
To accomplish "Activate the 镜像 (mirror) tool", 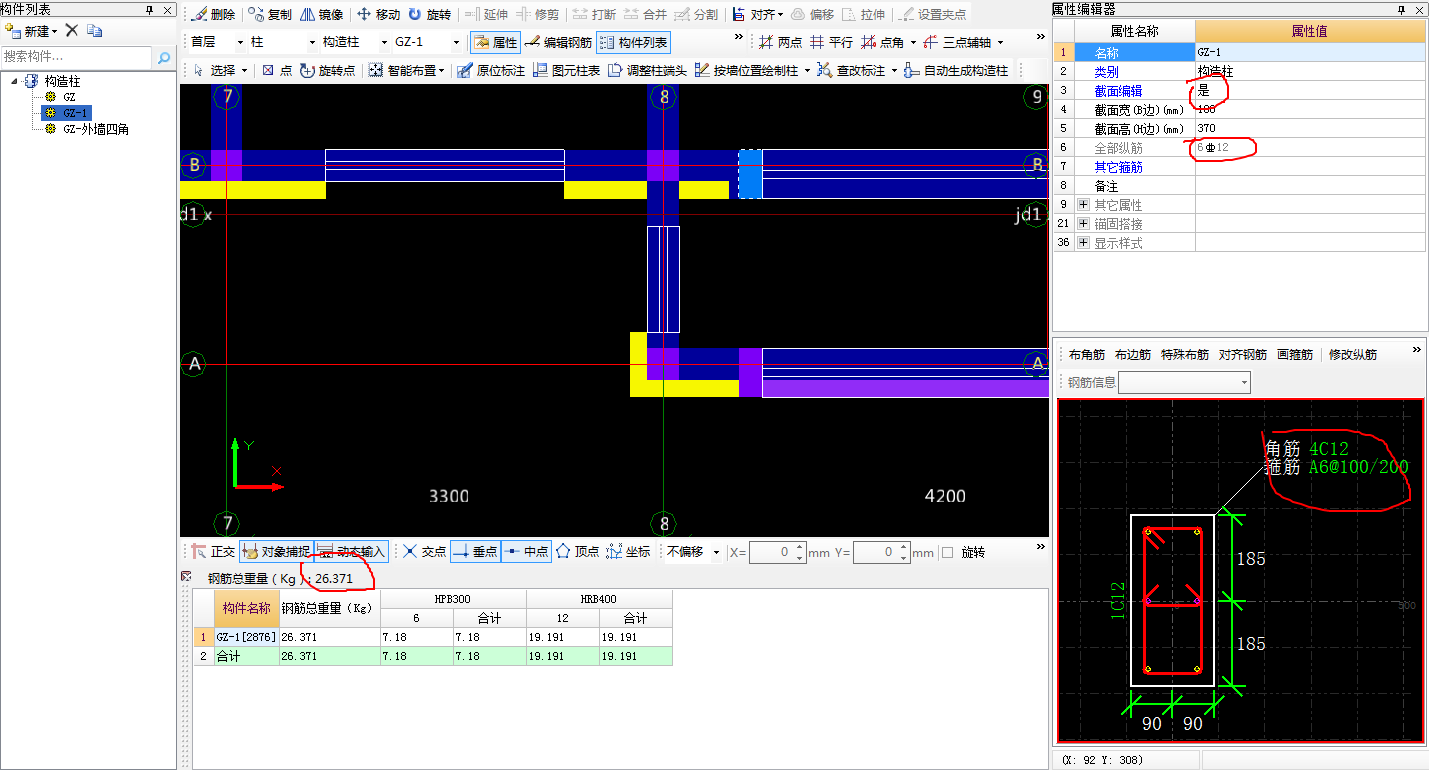I will pos(321,15).
